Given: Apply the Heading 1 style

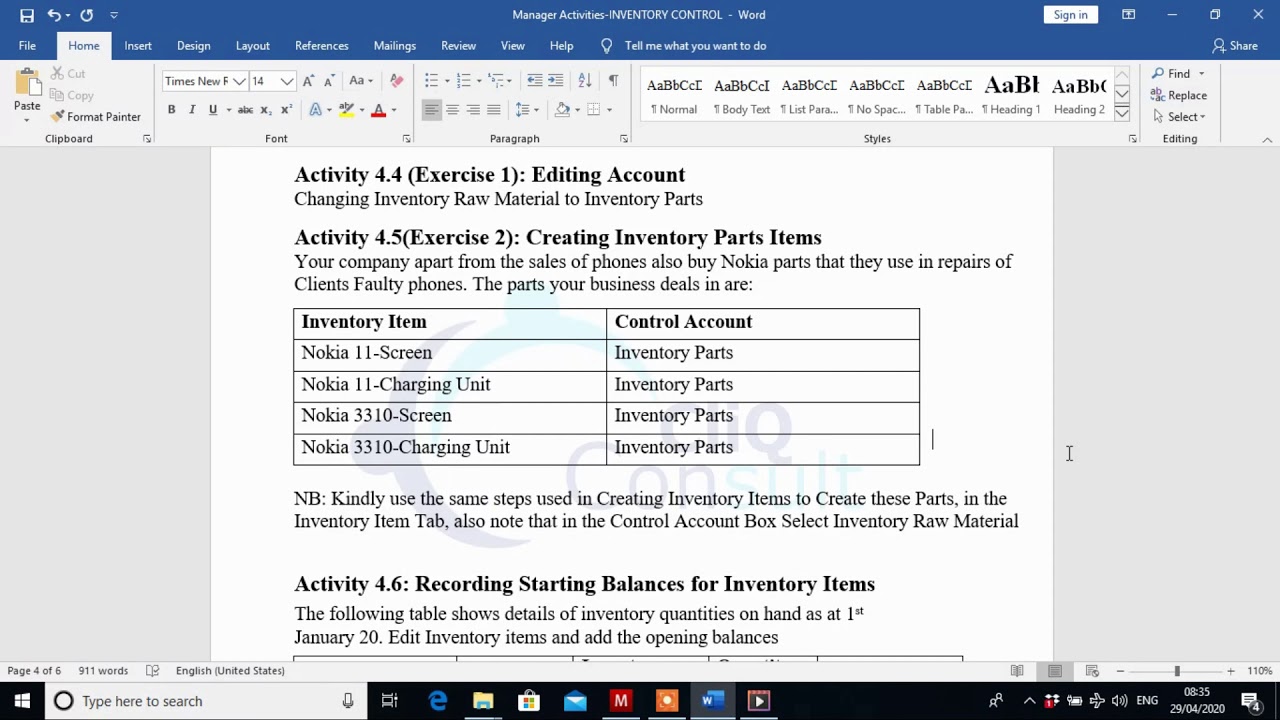Looking at the screenshot, I should point(1011,94).
